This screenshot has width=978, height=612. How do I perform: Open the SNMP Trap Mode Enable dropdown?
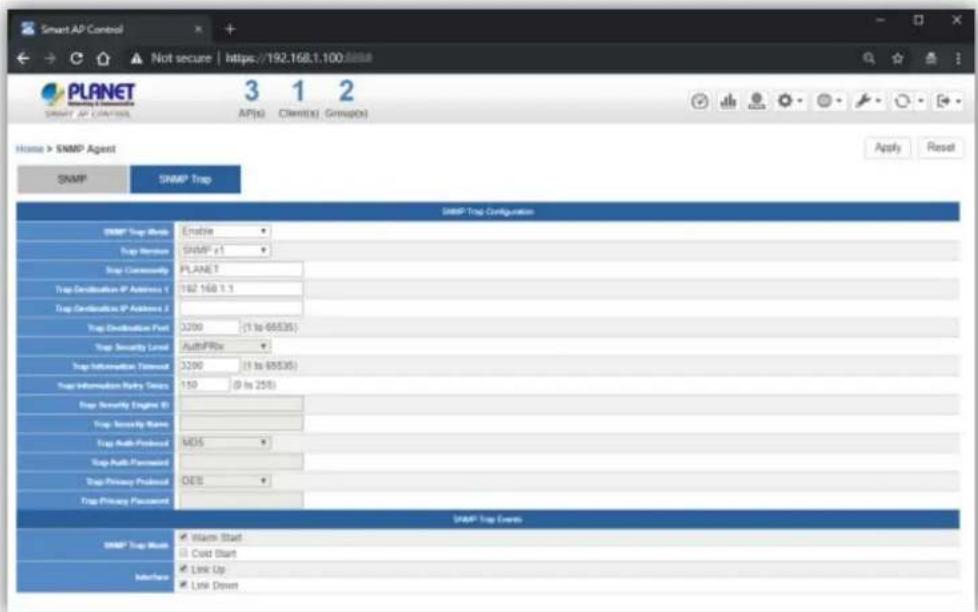coord(225,231)
